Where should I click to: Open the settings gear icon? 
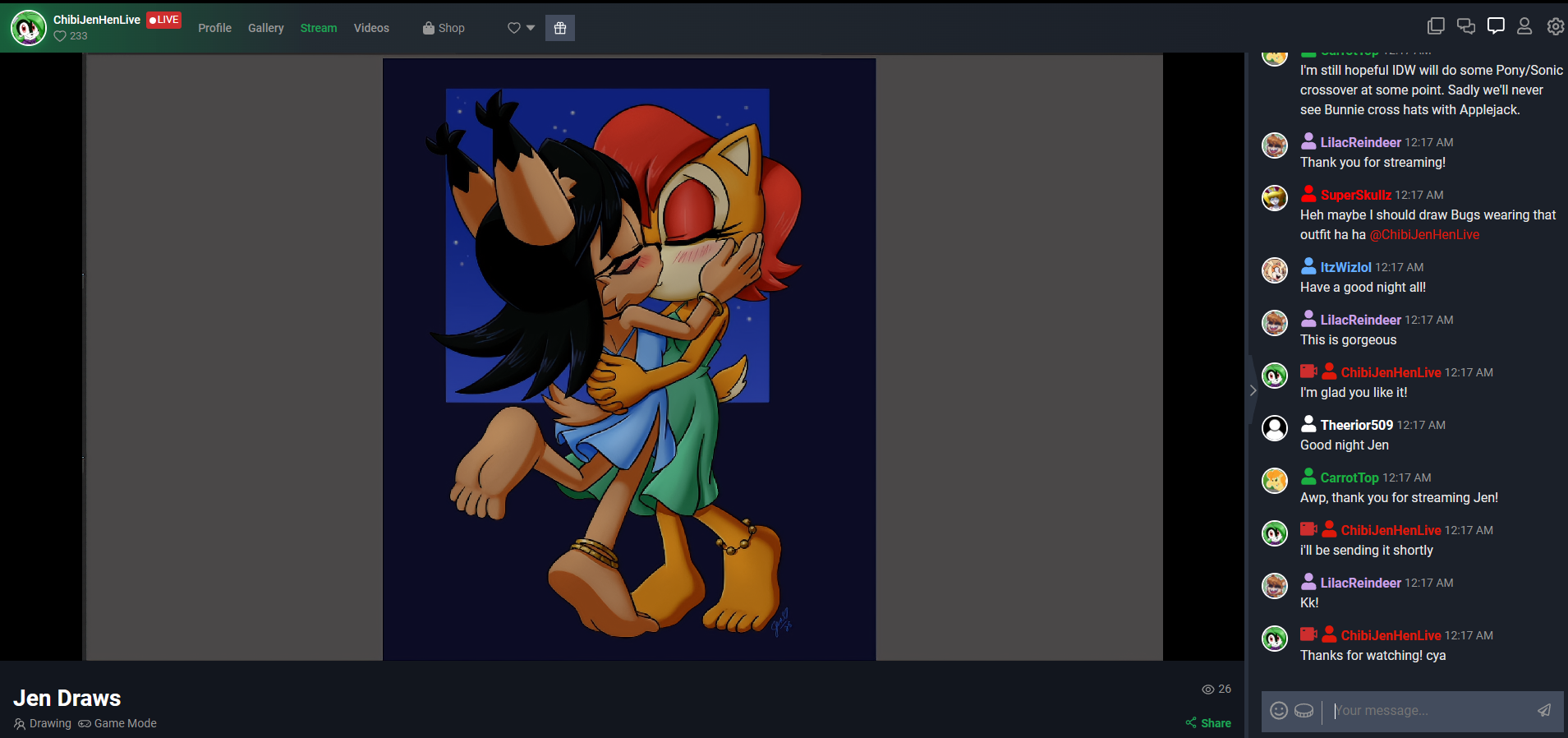[1555, 26]
